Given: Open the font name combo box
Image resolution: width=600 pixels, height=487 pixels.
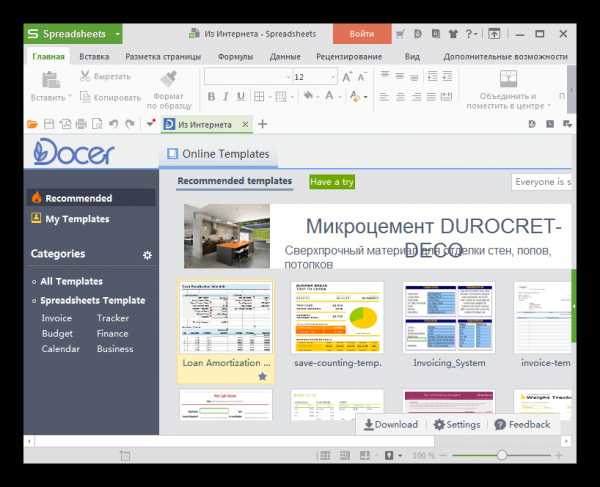Looking at the screenshot, I should pyautogui.click(x=247, y=77).
